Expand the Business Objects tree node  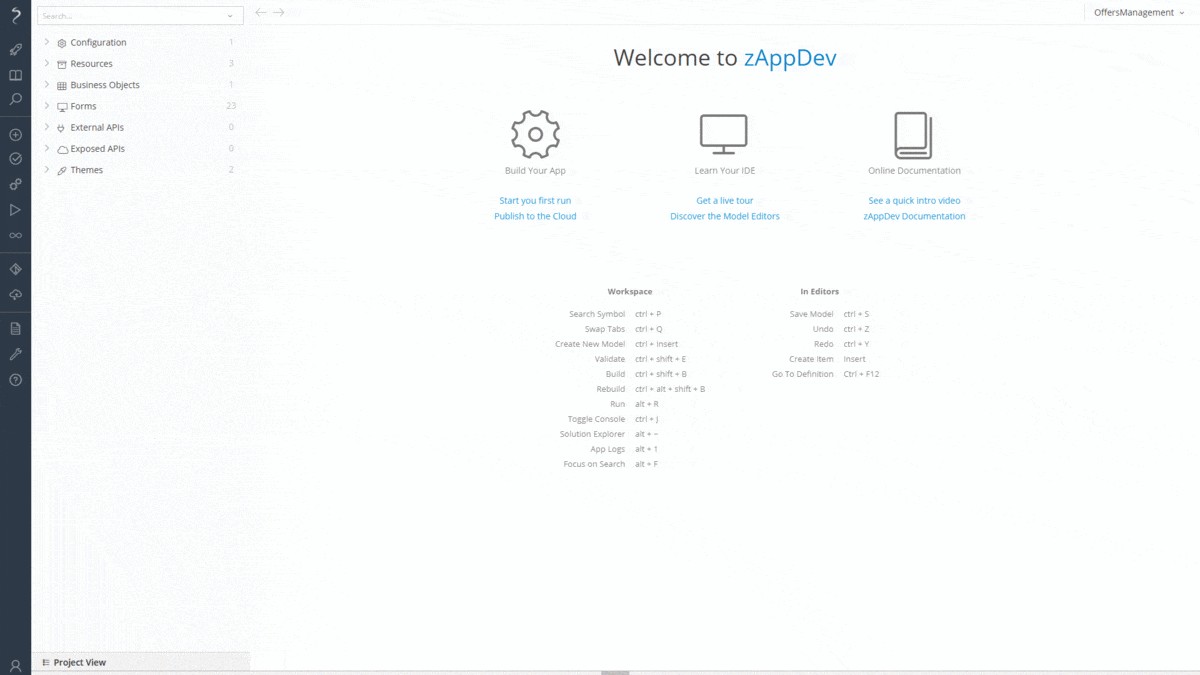point(47,85)
